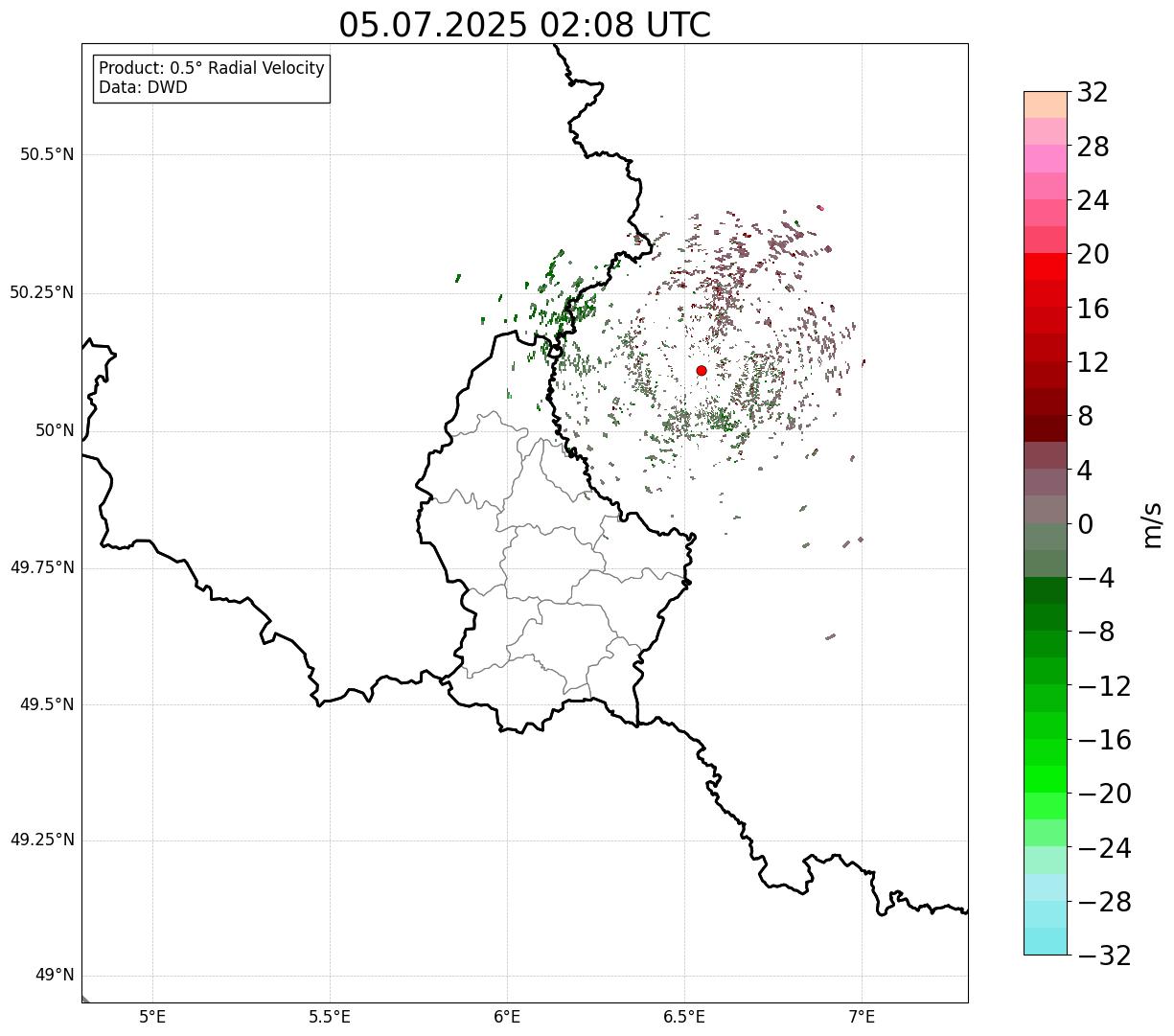Screen dimensions: 1174x1036
Task: Click the colorbar tick label 24
Action: (x=1093, y=201)
